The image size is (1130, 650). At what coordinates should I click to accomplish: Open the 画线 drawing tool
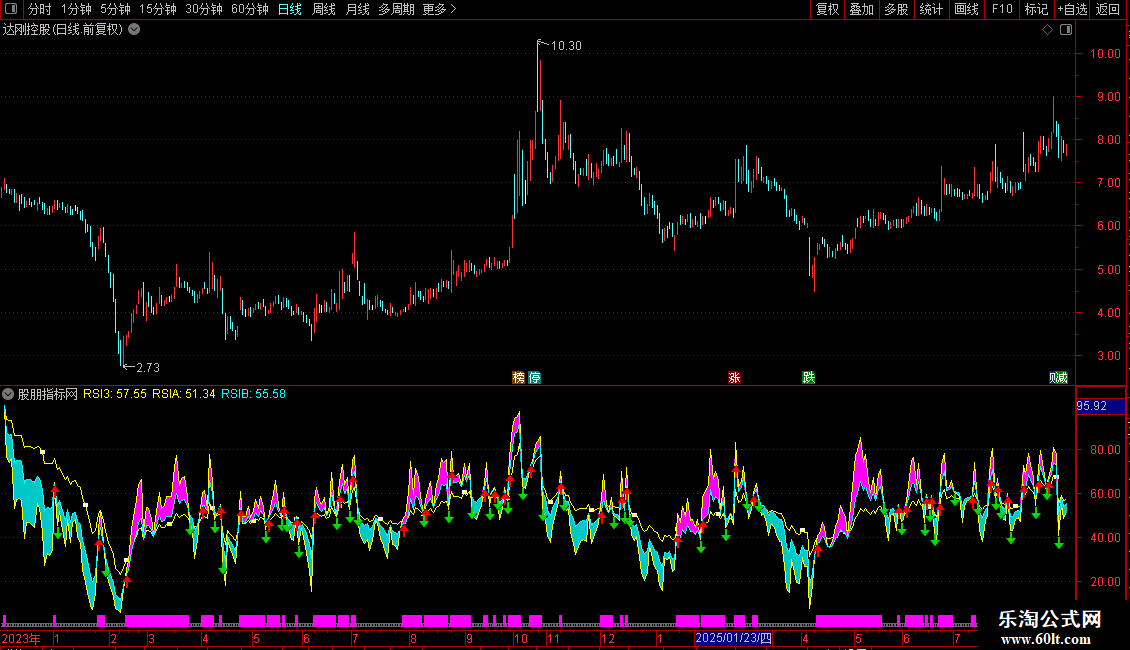point(966,9)
